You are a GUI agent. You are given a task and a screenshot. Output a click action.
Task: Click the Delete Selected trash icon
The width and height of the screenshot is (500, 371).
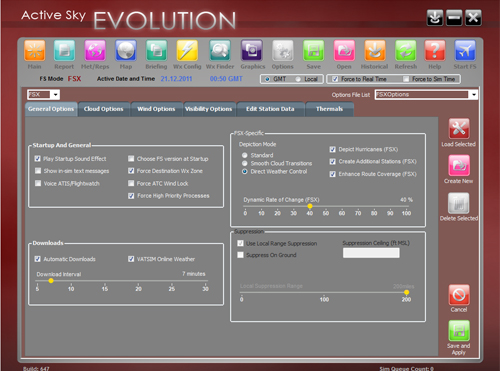point(459,203)
